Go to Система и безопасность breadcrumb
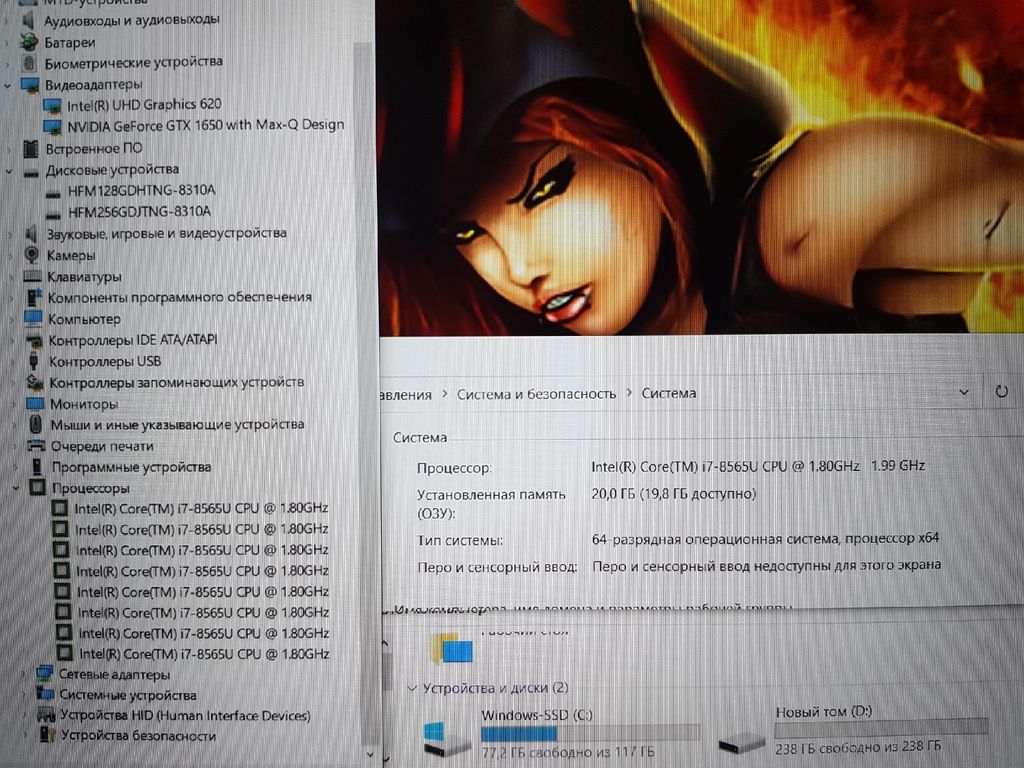Image resolution: width=1024 pixels, height=768 pixels. pyautogui.click(x=536, y=394)
